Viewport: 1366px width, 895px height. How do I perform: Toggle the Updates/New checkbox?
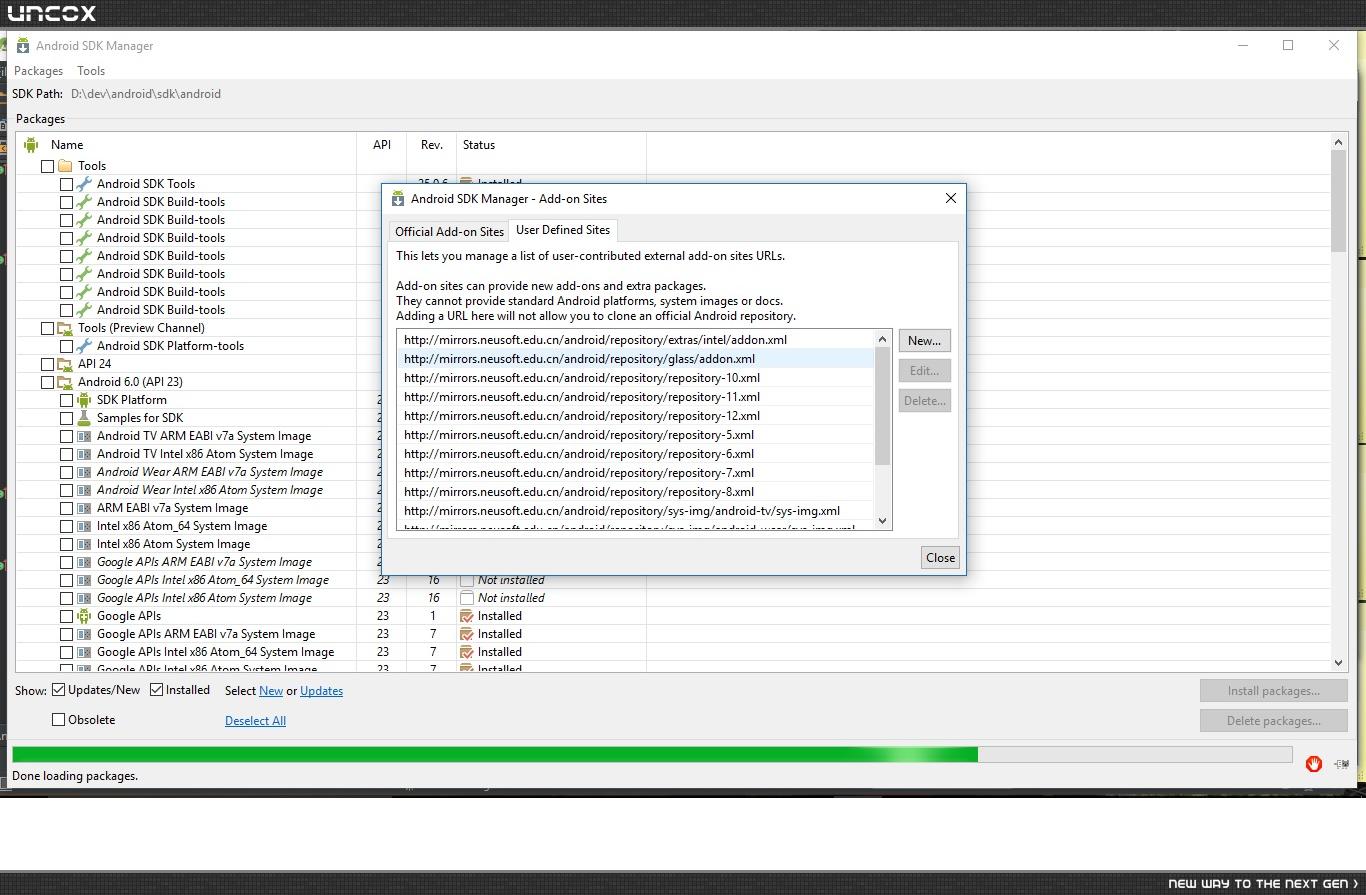(59, 690)
